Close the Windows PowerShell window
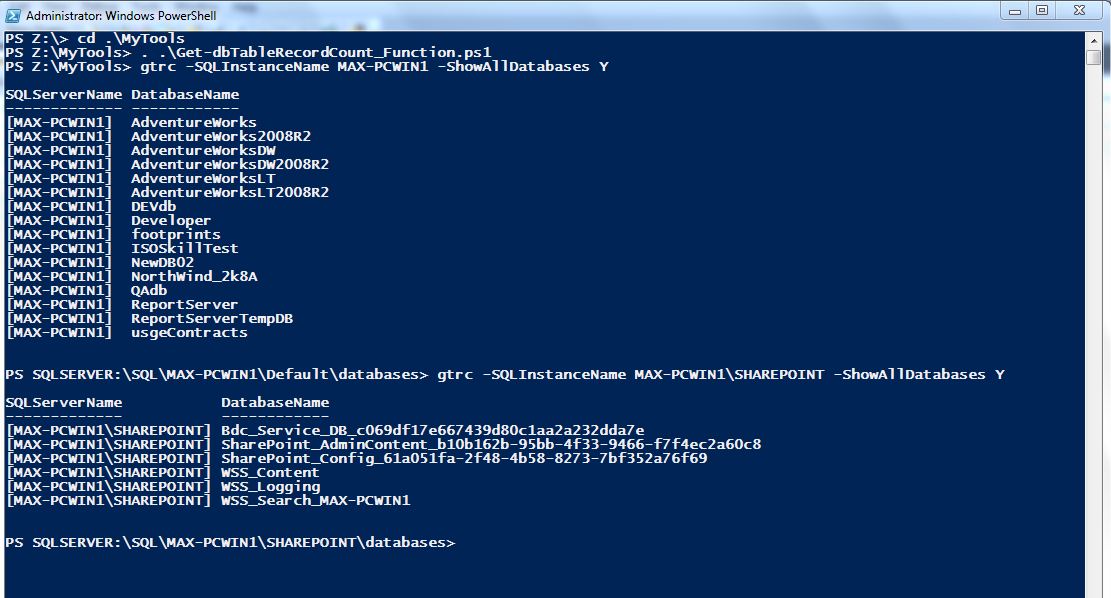 (1079, 11)
